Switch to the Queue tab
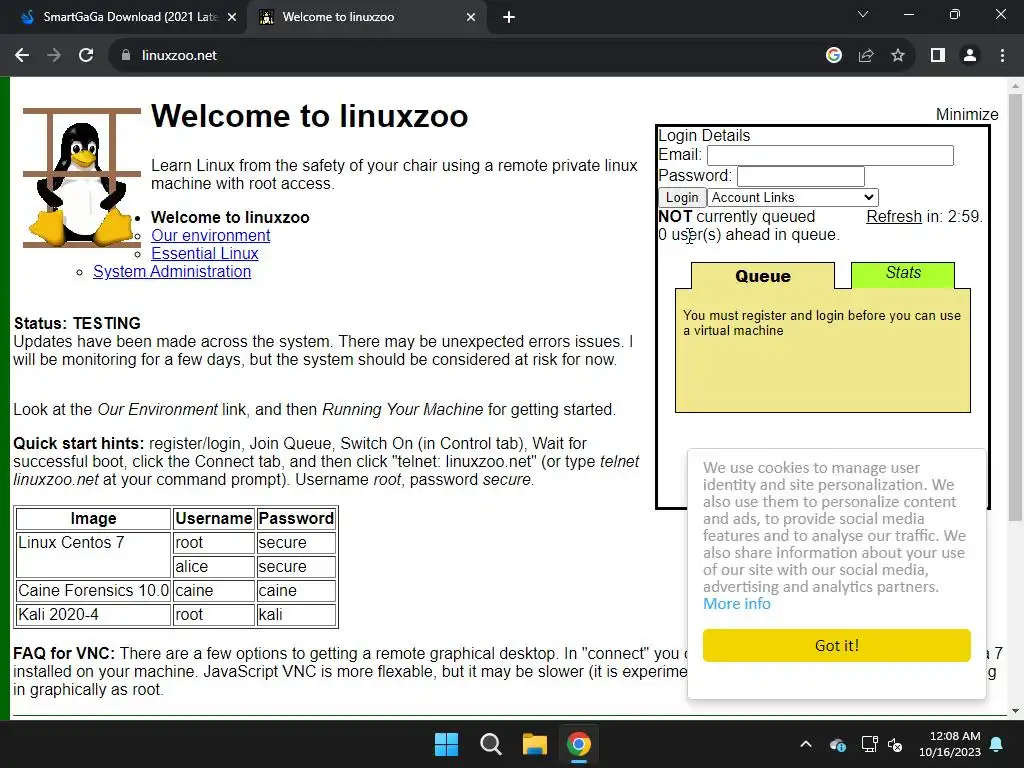1024x768 pixels. coord(763,276)
